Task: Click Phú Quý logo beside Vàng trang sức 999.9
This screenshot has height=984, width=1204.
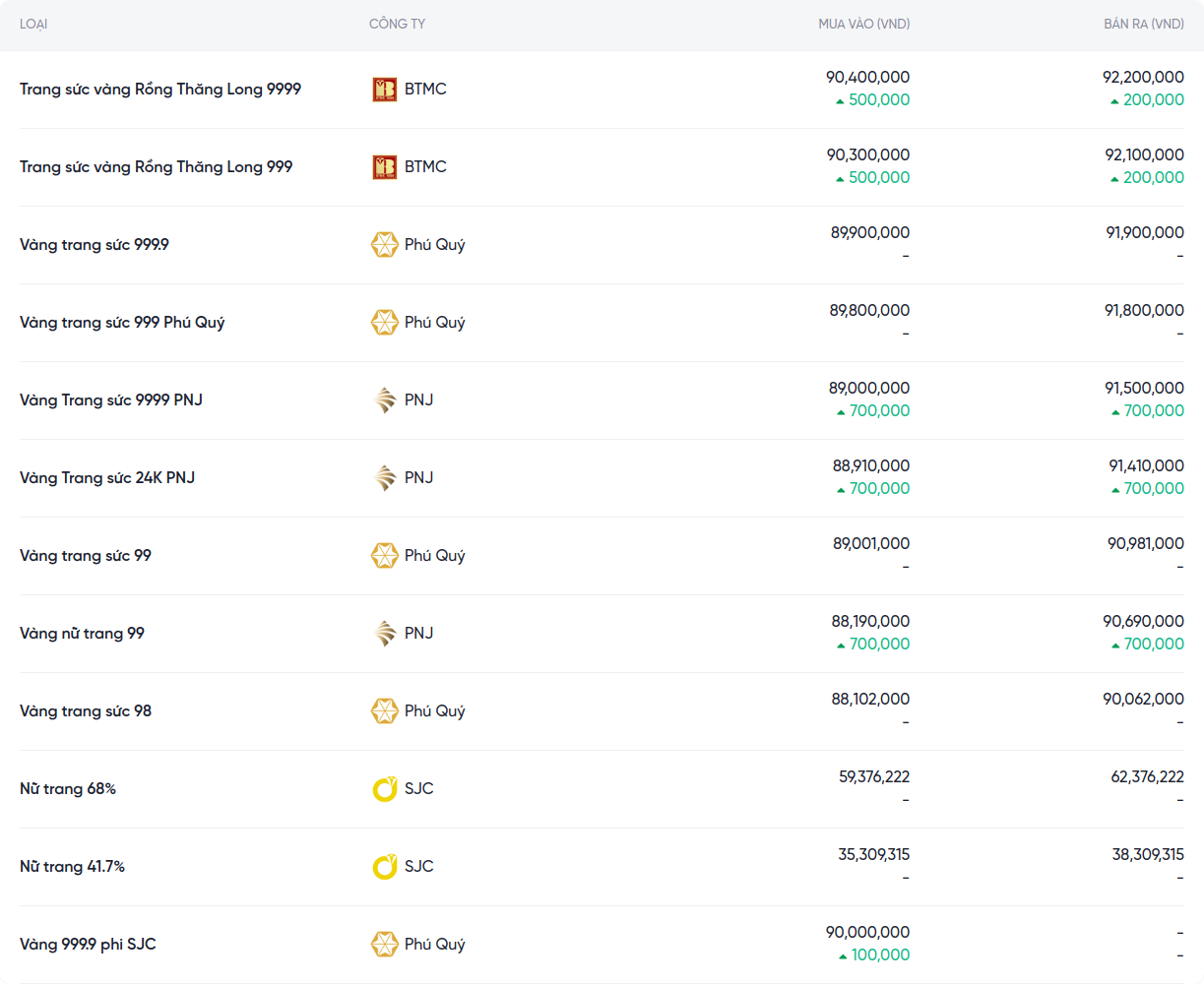Action: click(384, 245)
